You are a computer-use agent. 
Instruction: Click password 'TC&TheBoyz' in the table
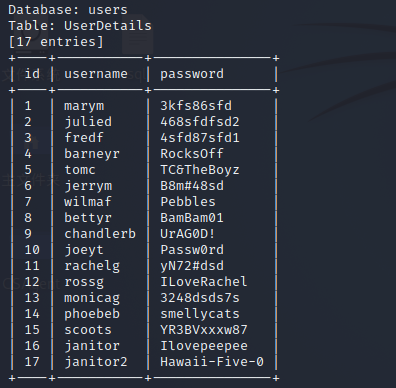(200, 170)
